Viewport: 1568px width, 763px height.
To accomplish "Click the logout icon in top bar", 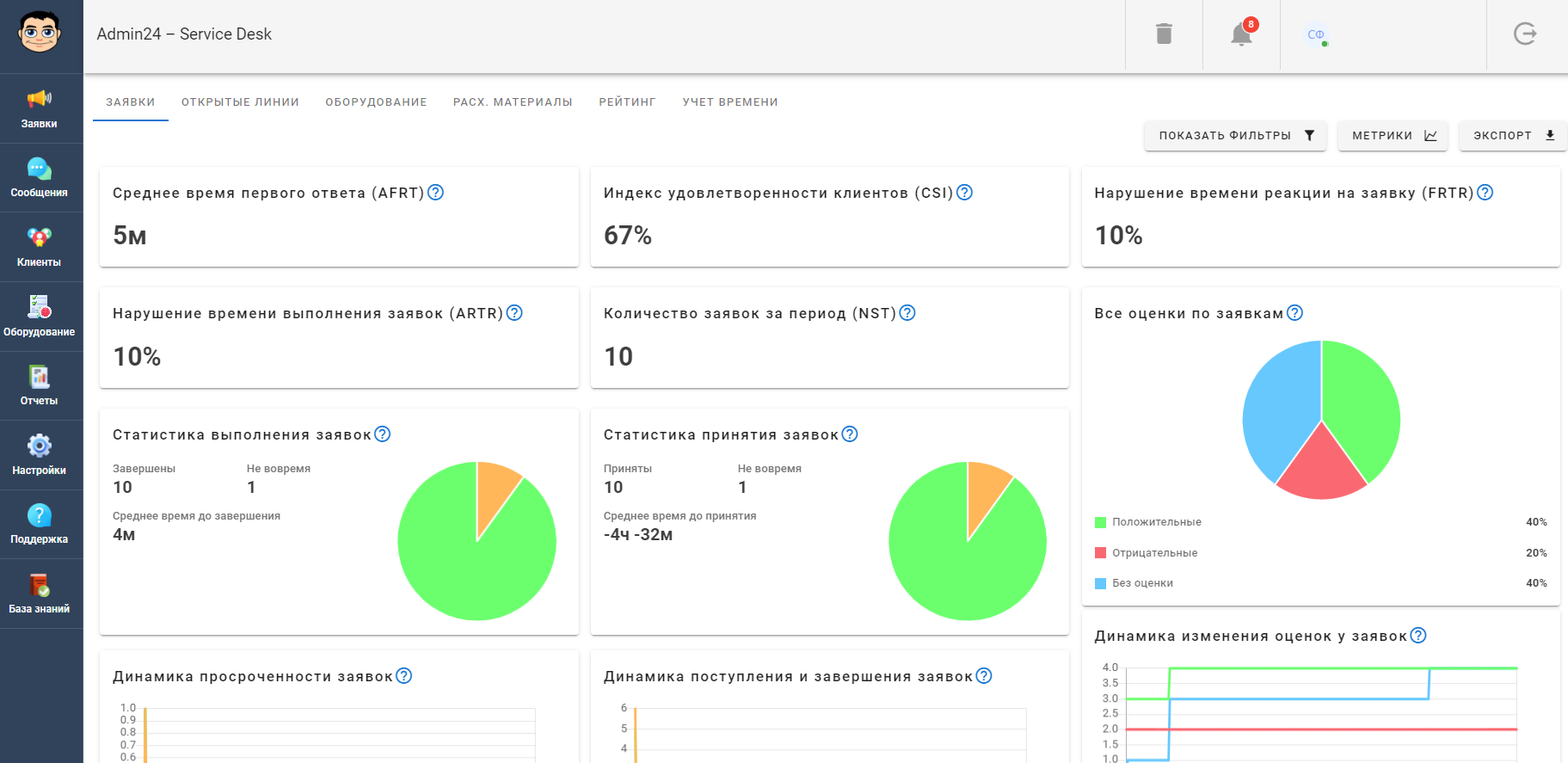I will [x=1524, y=34].
